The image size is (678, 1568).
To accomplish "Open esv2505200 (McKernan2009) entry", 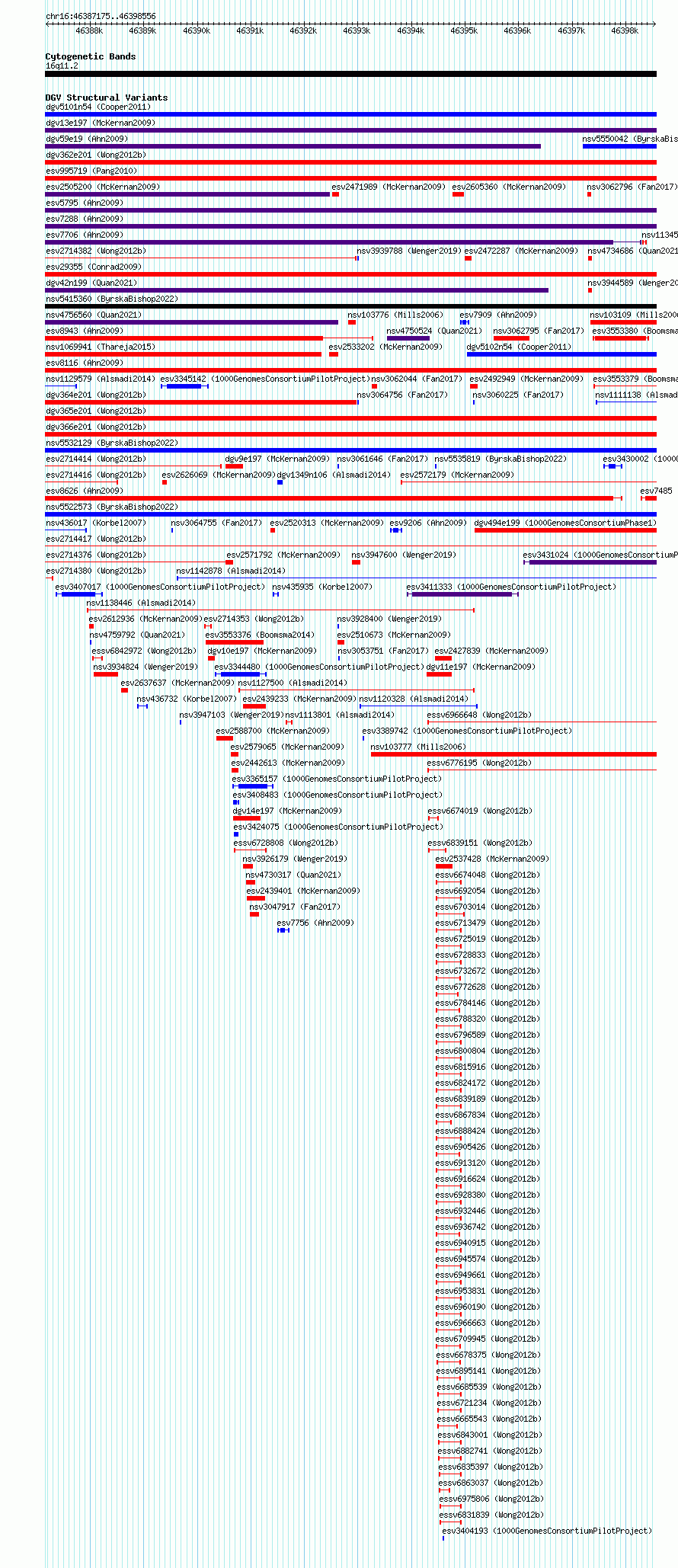I will pyautogui.click(x=103, y=187).
